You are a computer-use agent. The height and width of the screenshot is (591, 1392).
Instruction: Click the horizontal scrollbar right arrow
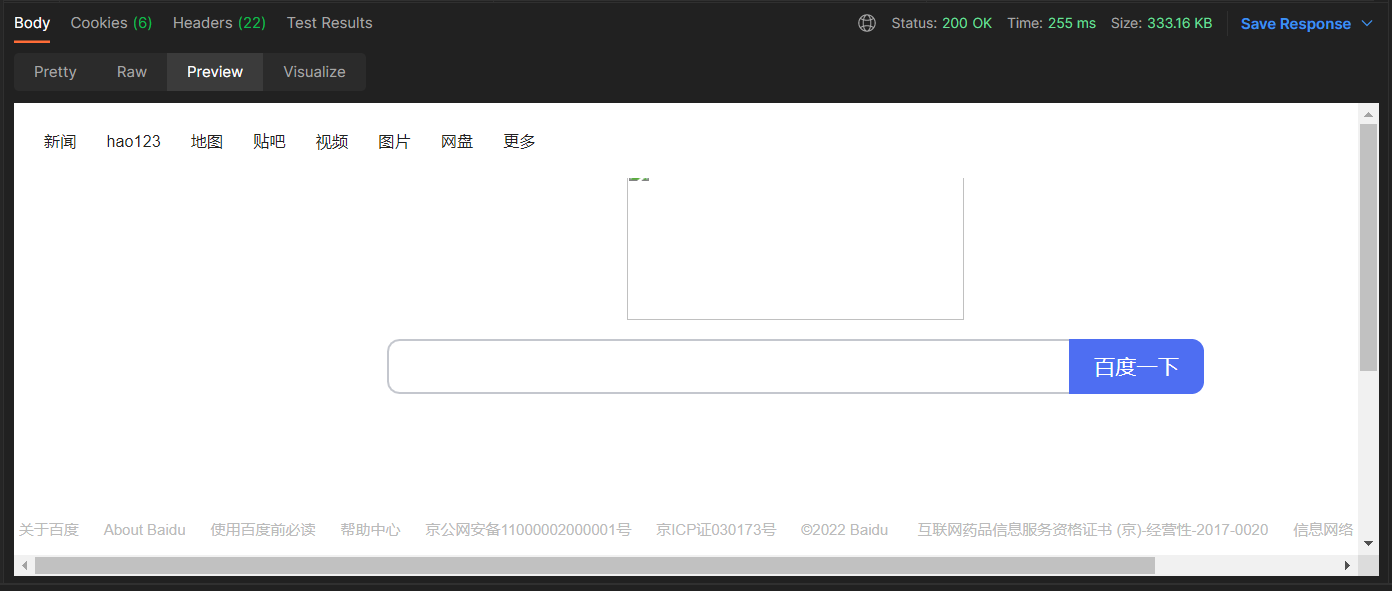(1347, 566)
